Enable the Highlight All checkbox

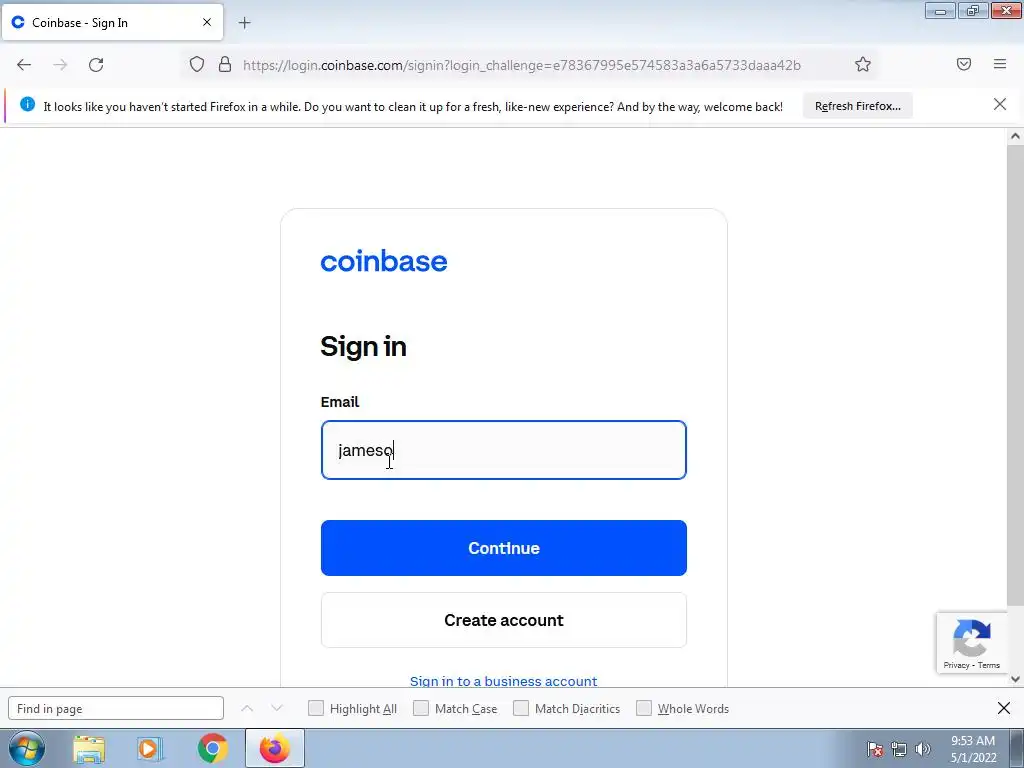316,708
